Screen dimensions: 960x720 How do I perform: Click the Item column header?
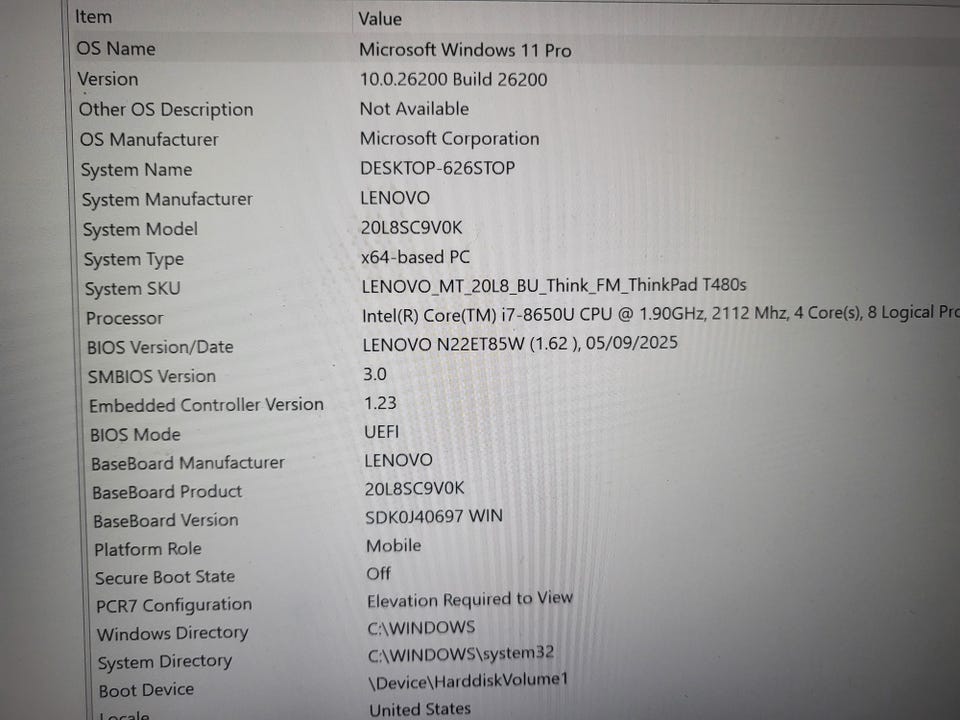(94, 17)
